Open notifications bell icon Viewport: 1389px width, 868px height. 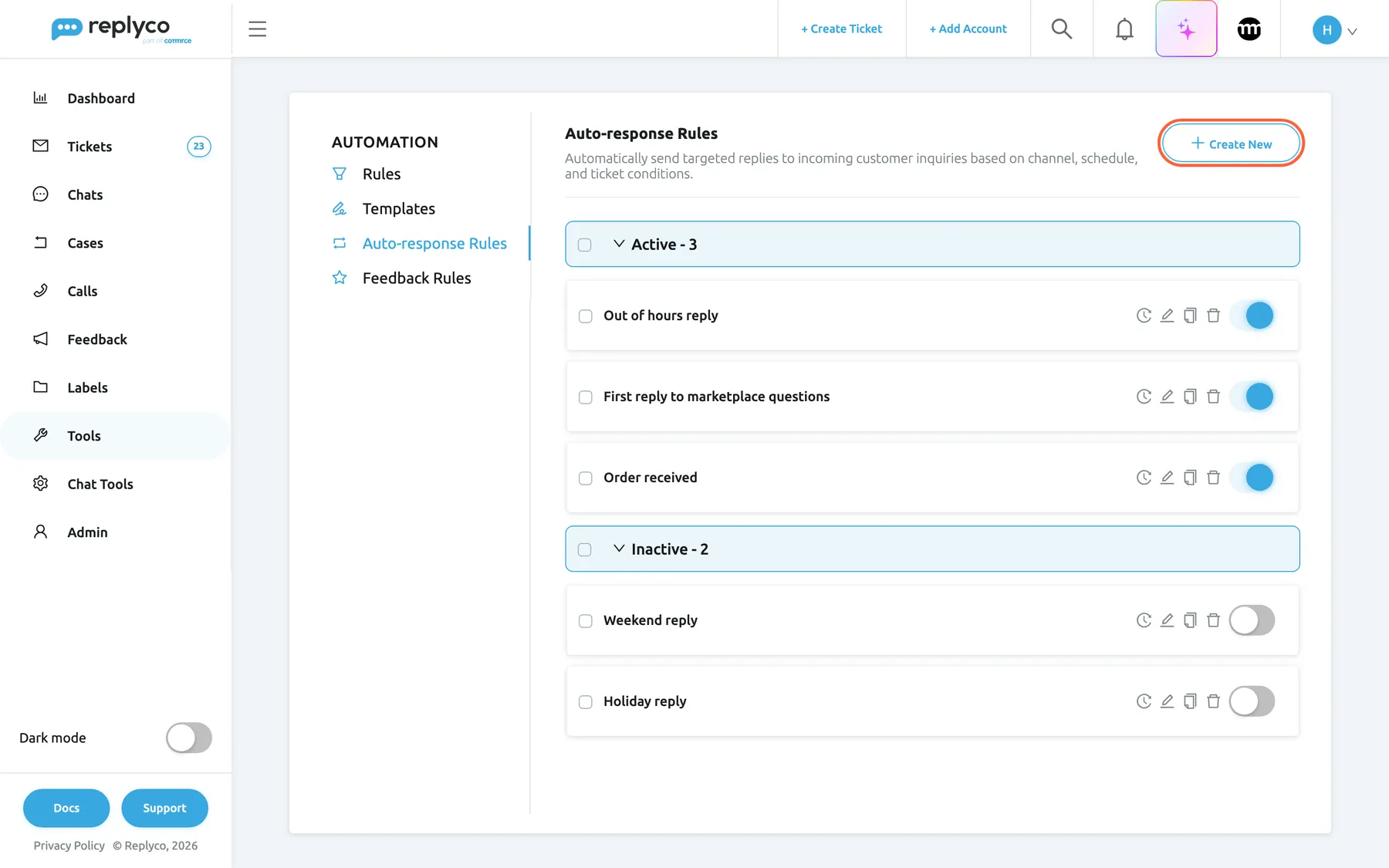[1124, 29]
